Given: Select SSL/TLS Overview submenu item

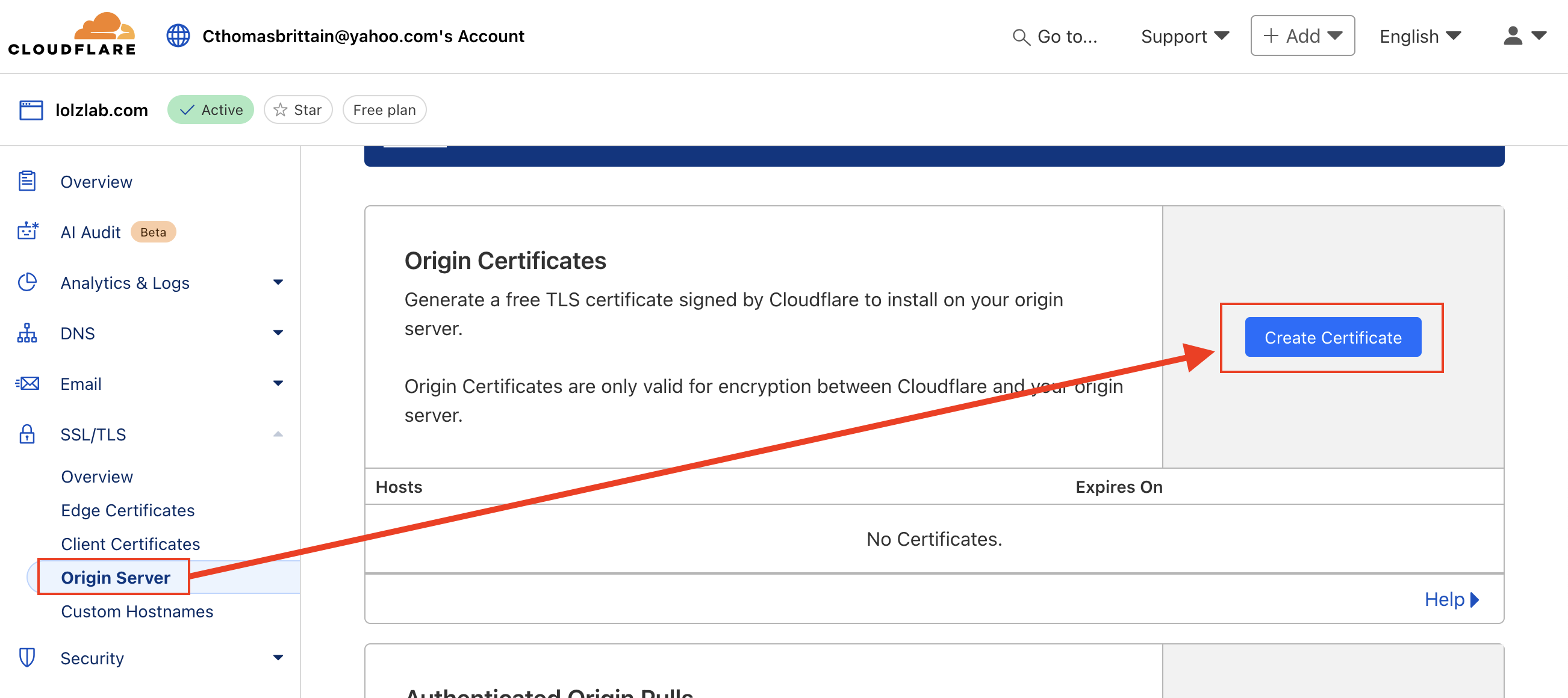Looking at the screenshot, I should click(97, 477).
